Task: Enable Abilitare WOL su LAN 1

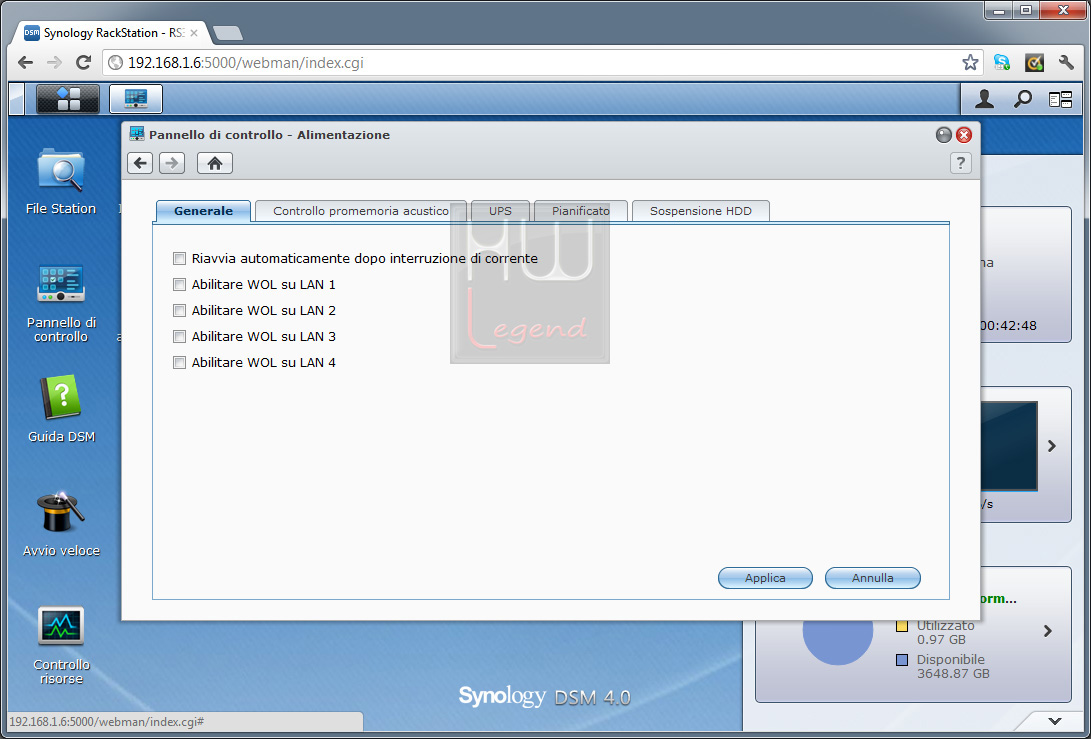Action: click(x=180, y=285)
